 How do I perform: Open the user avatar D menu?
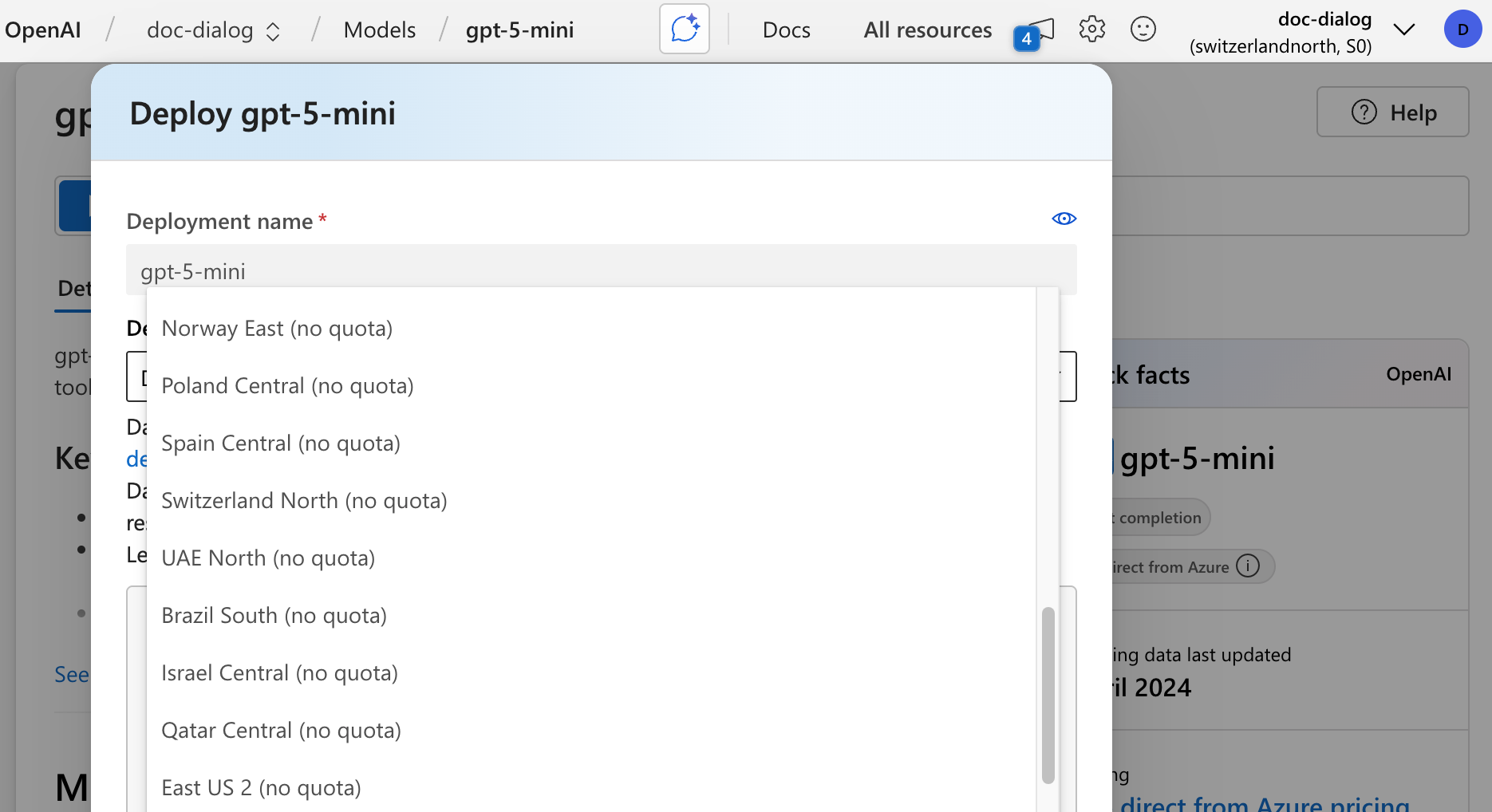[1462, 30]
